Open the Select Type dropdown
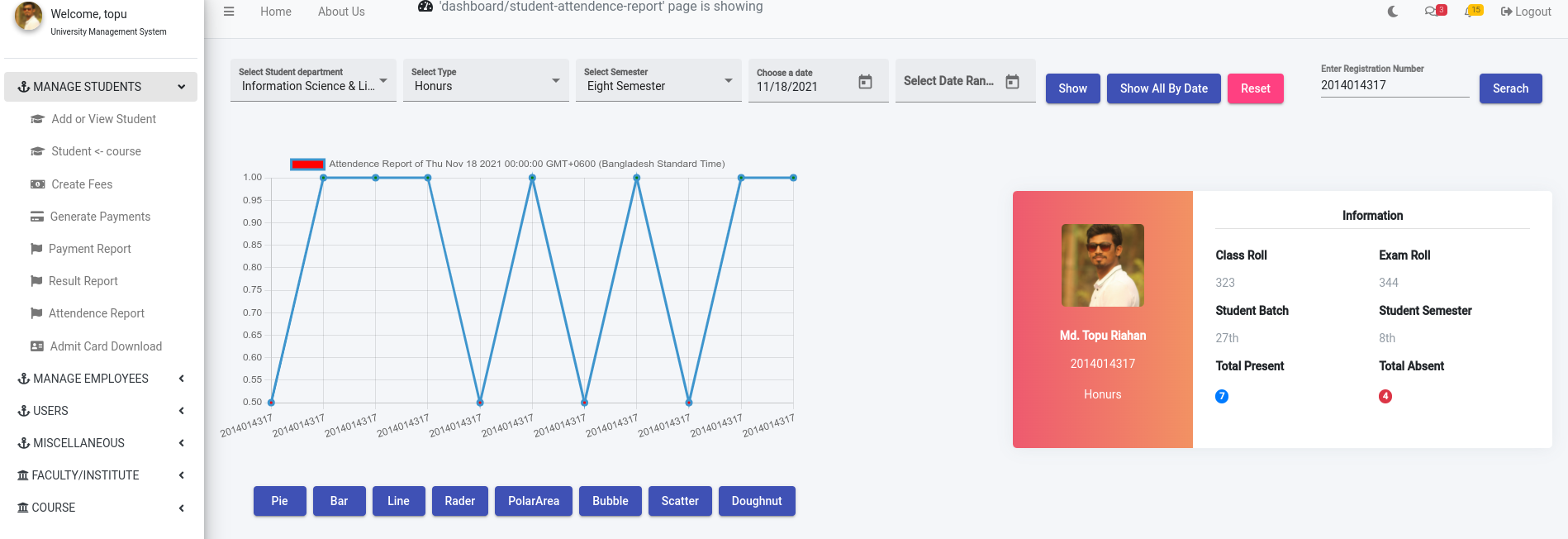Image resolution: width=1568 pixels, height=539 pixels. (x=486, y=80)
